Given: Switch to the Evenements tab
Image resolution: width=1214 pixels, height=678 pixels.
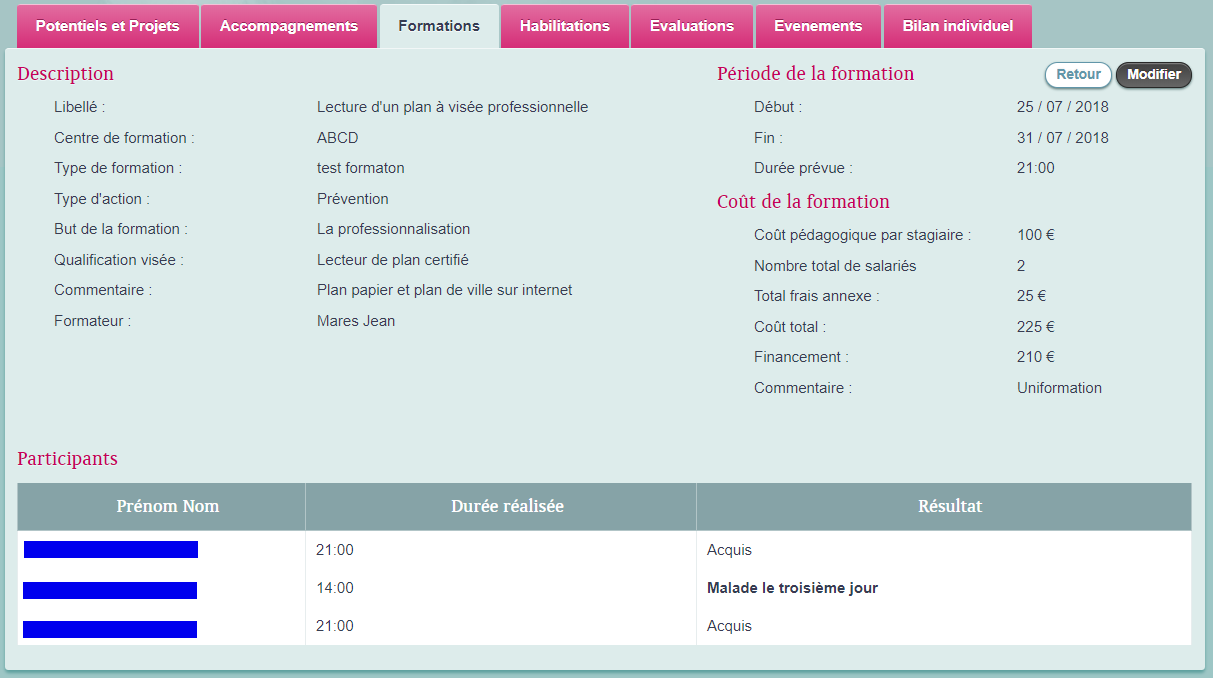Looking at the screenshot, I should pyautogui.click(x=818, y=26).
